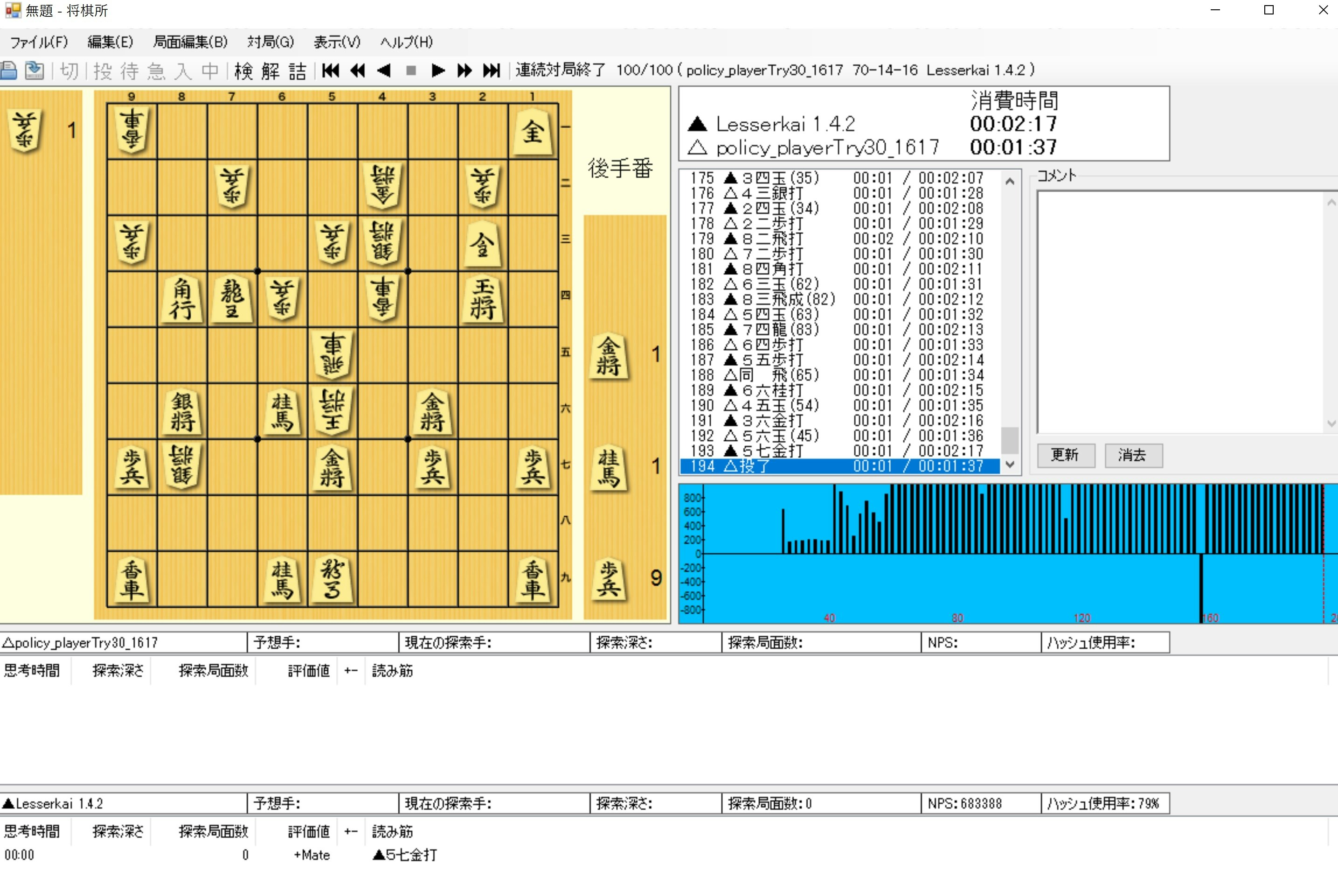1338x896 pixels.
Task: Click the 検 (analyze) toolbar icon
Action: 243,71
